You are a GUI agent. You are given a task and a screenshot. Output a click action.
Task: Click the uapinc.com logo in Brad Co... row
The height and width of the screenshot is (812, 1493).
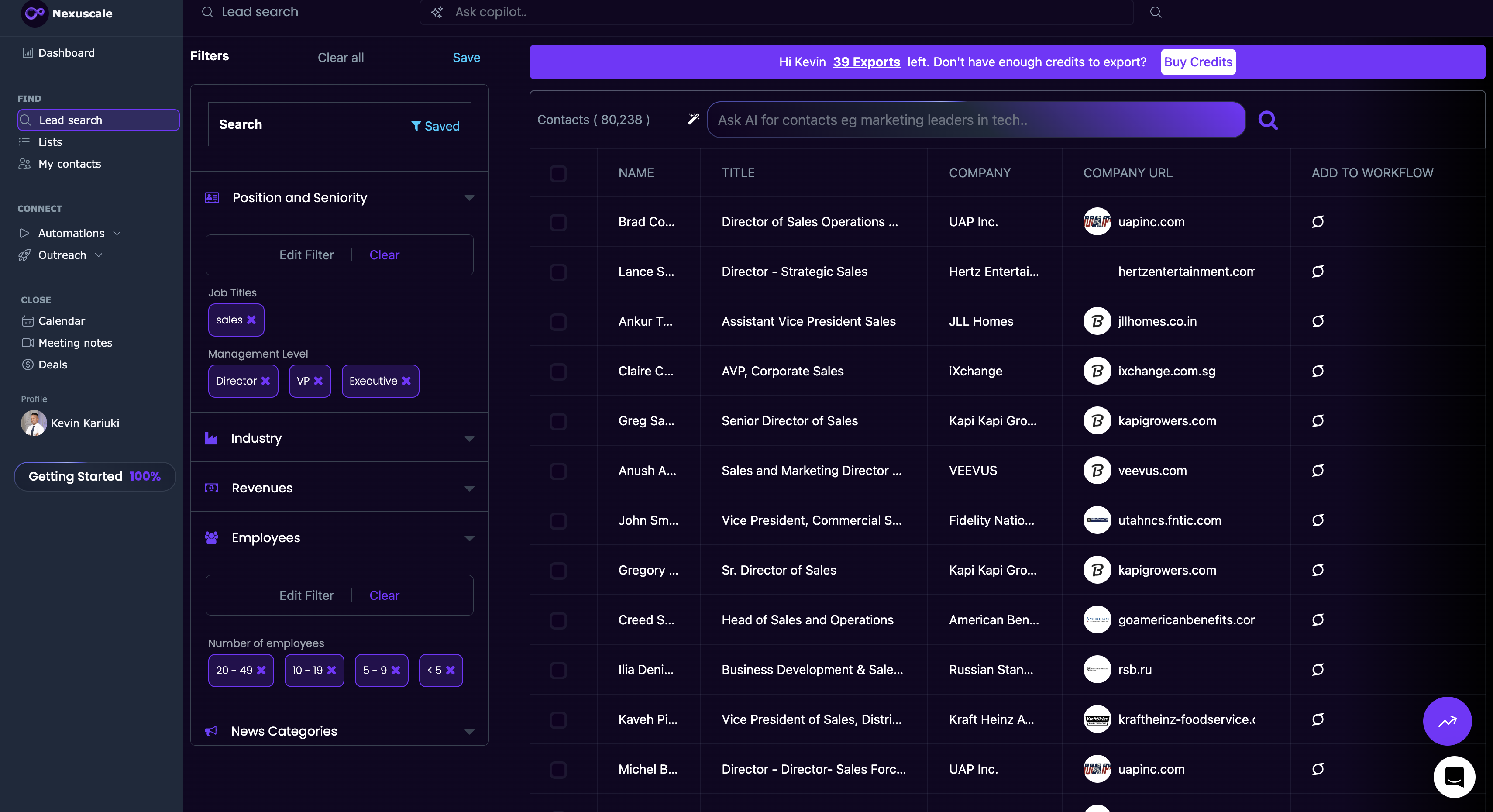tap(1097, 221)
